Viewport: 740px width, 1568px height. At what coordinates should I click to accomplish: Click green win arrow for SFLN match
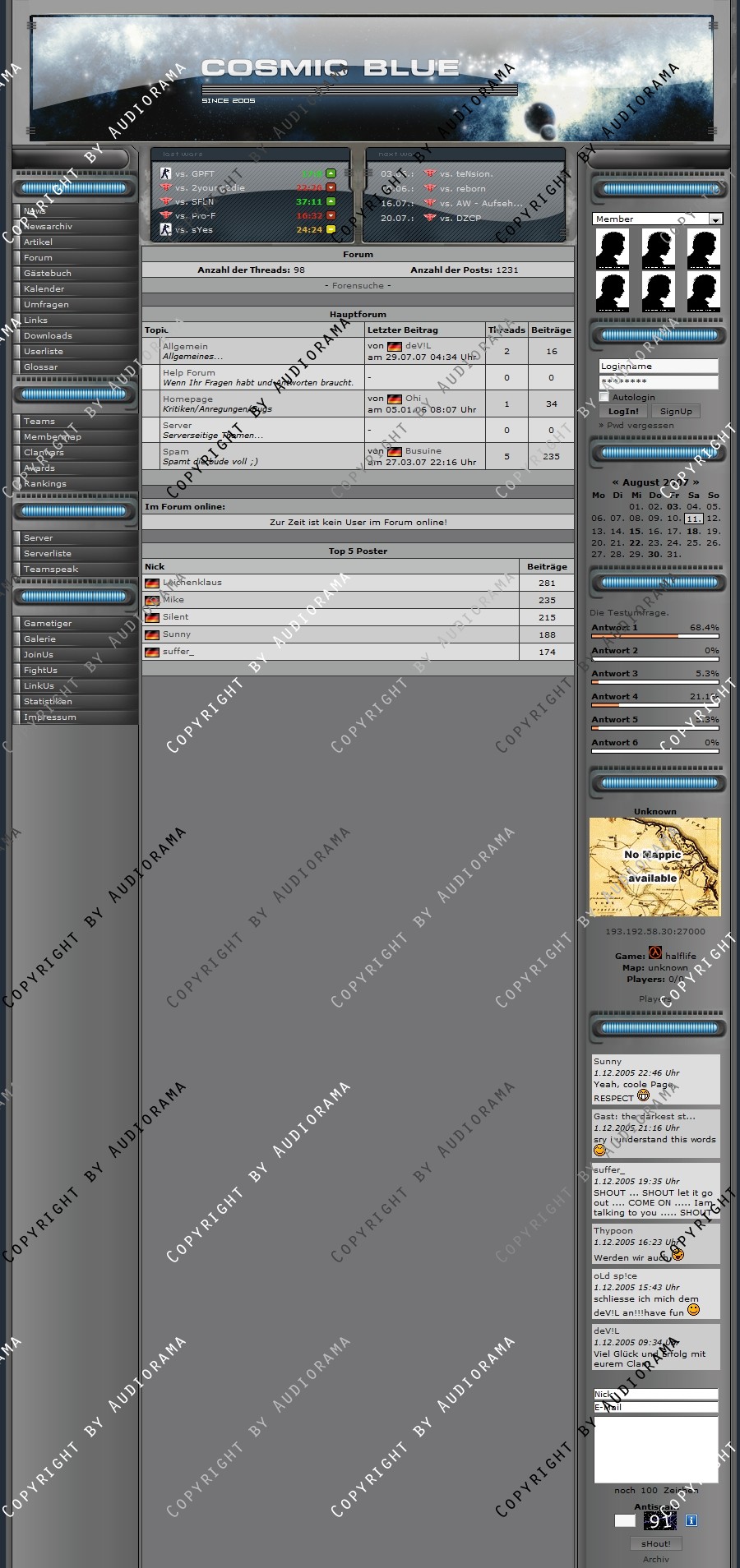click(331, 201)
